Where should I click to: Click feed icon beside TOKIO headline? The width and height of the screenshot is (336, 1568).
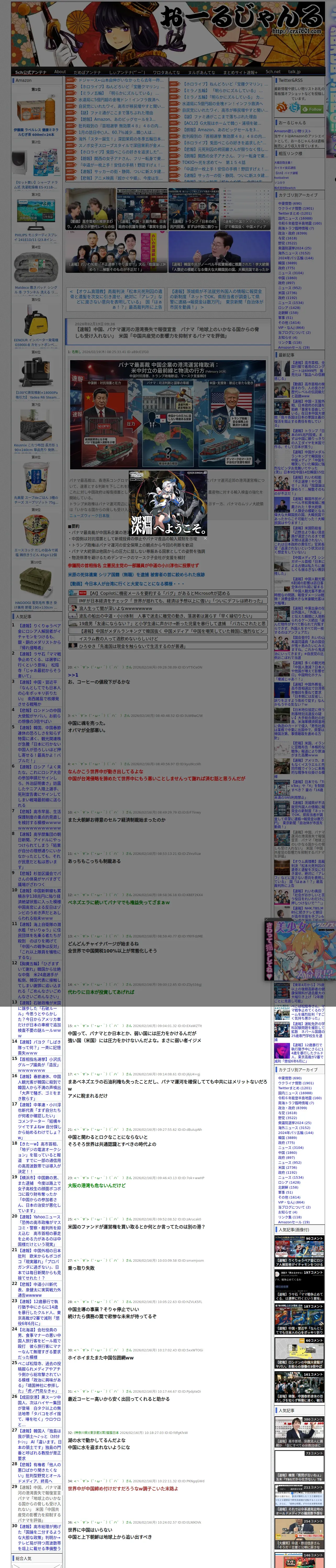click(175, 162)
